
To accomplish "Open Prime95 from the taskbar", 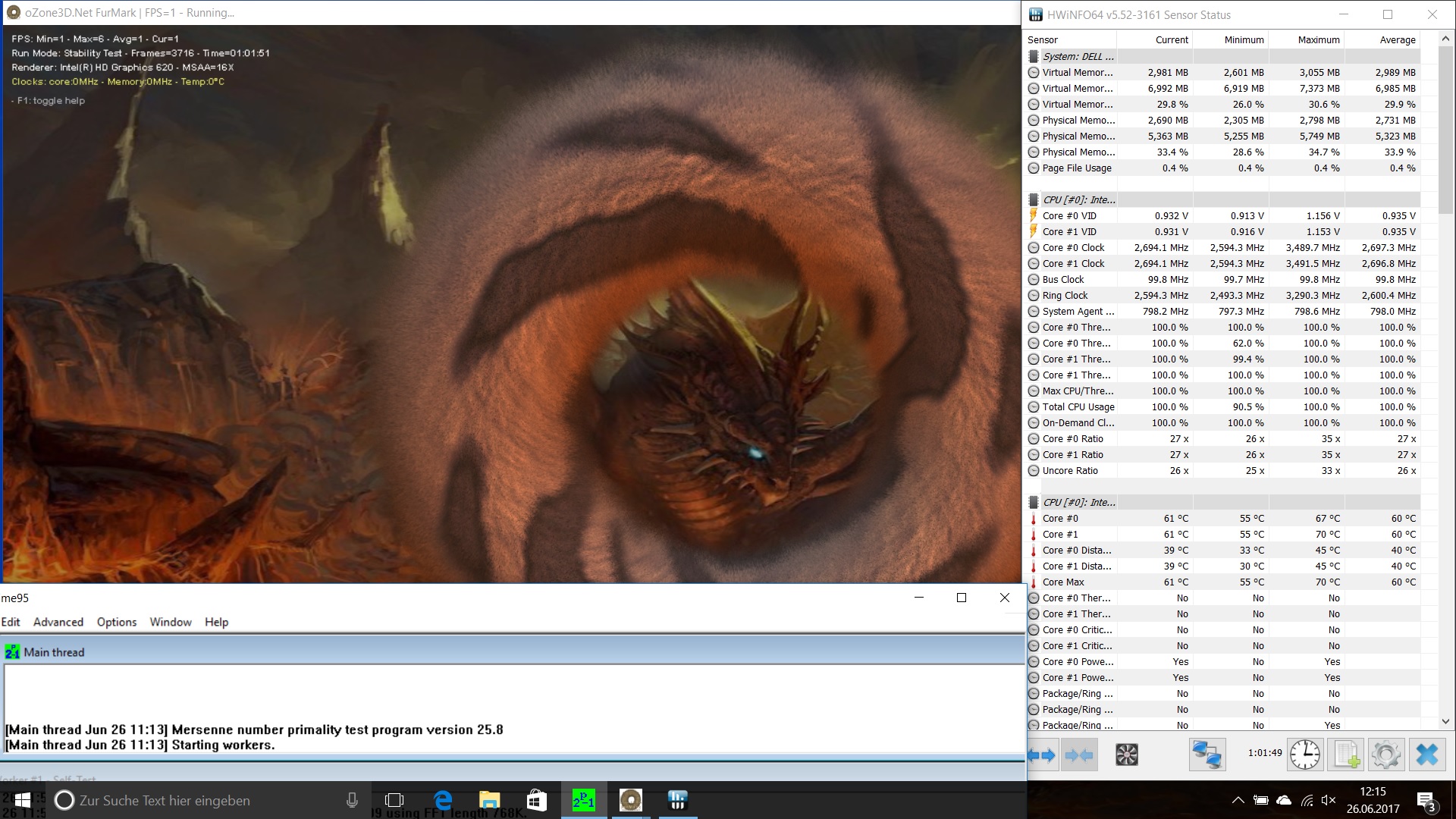I will click(x=583, y=800).
